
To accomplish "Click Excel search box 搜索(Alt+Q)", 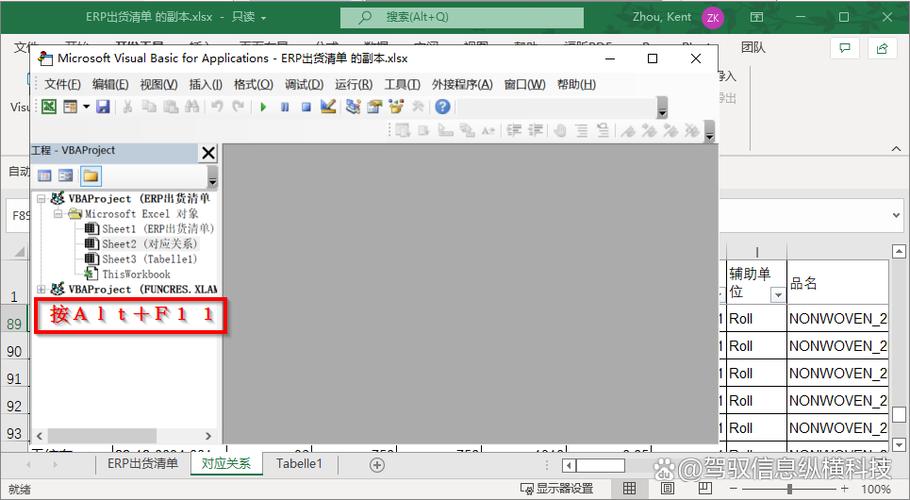I will [x=462, y=17].
